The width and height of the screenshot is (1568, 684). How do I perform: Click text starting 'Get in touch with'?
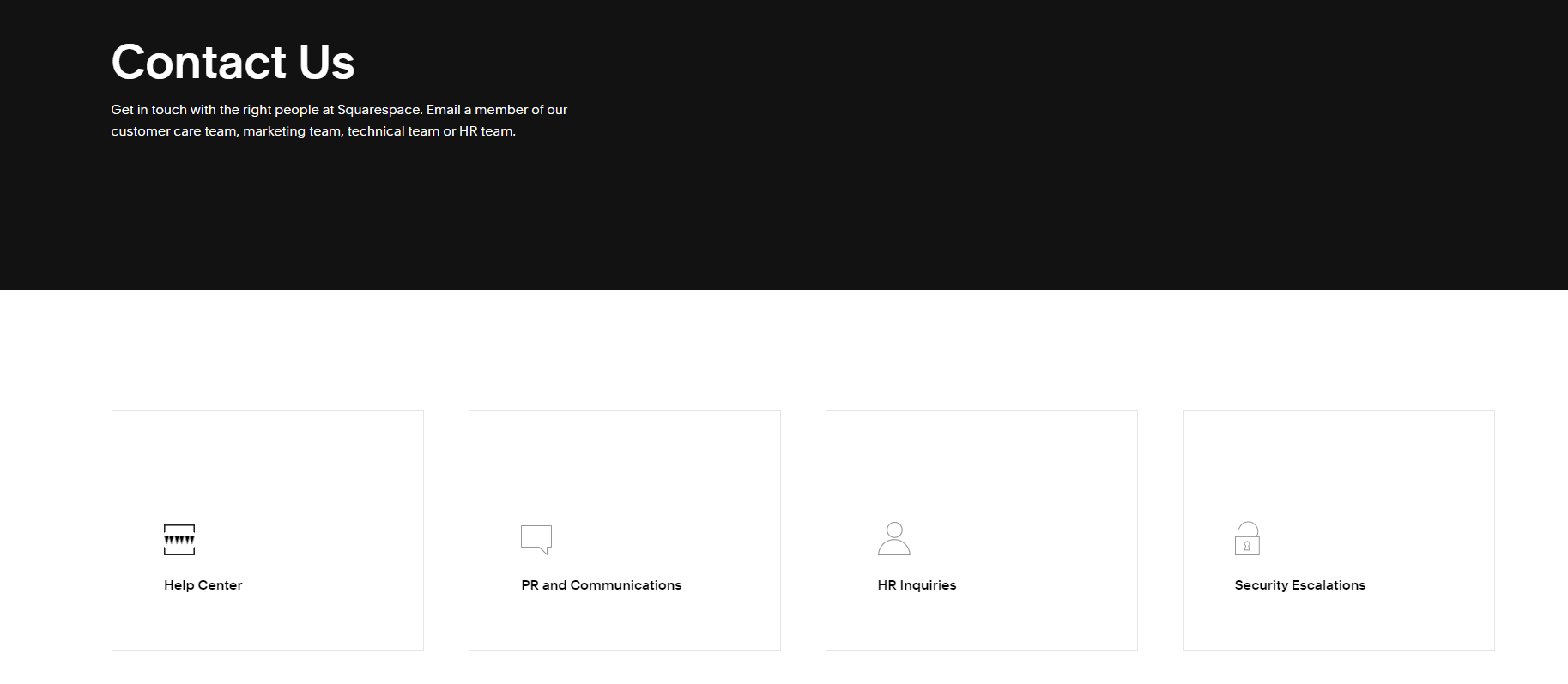click(339, 120)
